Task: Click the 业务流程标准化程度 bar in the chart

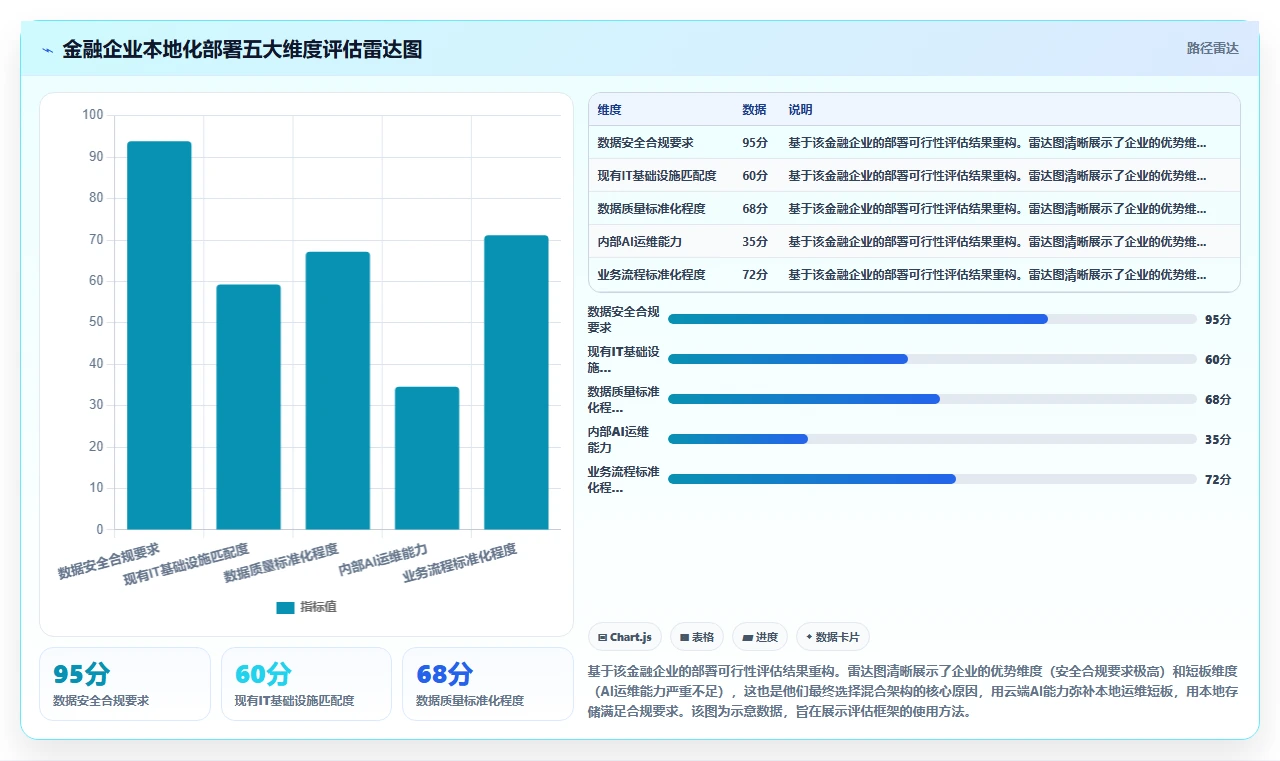Action: tap(516, 382)
